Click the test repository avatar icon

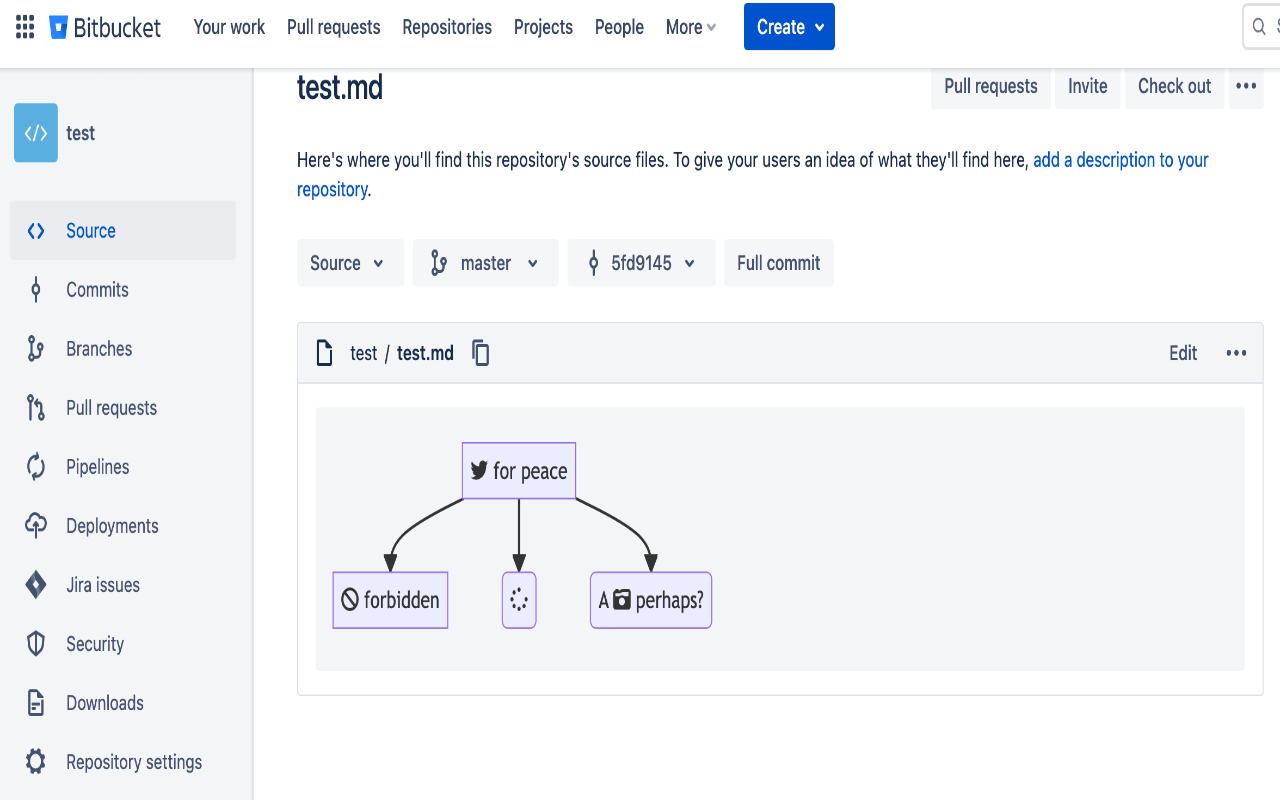click(x=36, y=133)
